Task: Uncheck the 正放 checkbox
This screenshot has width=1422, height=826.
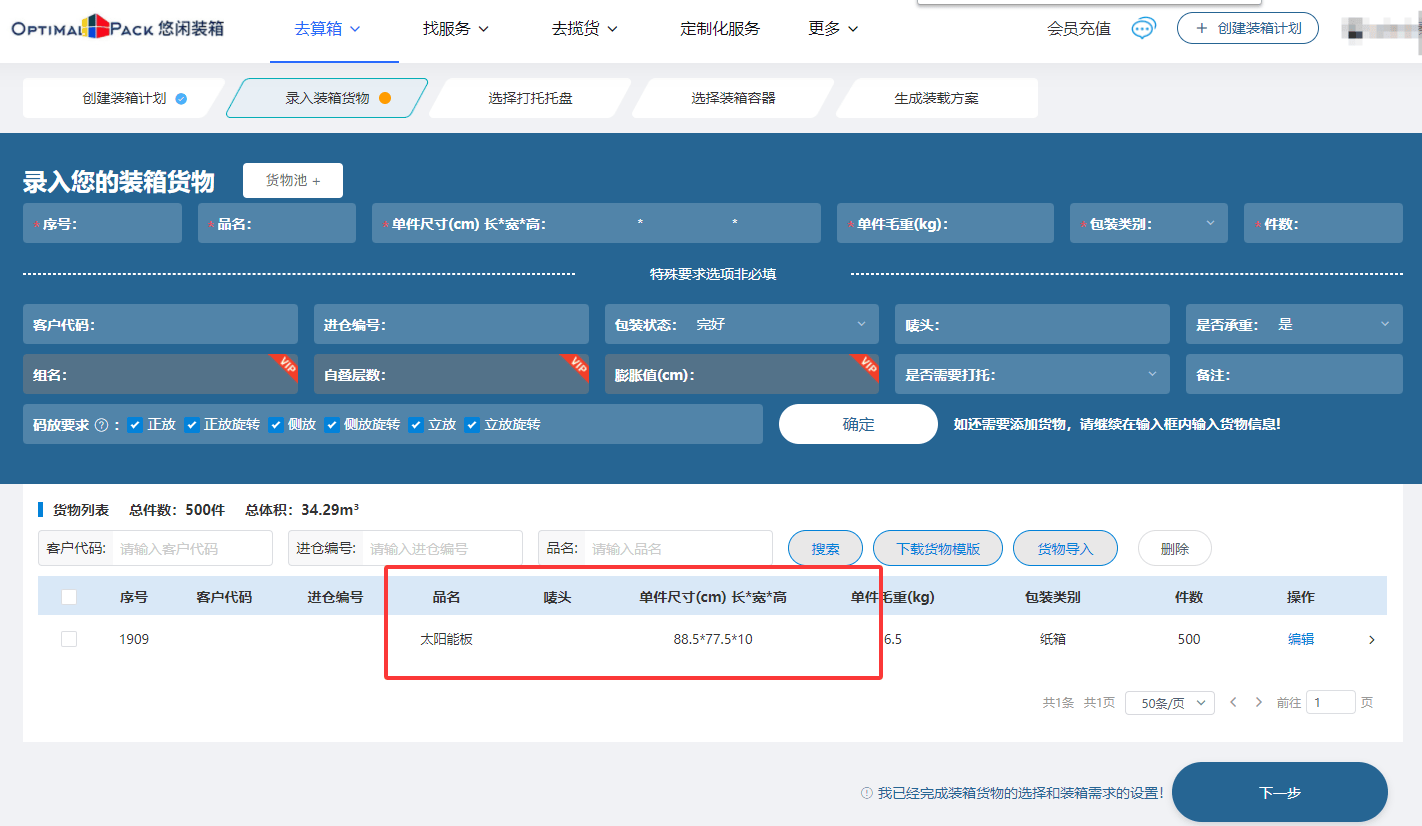Action: point(135,425)
